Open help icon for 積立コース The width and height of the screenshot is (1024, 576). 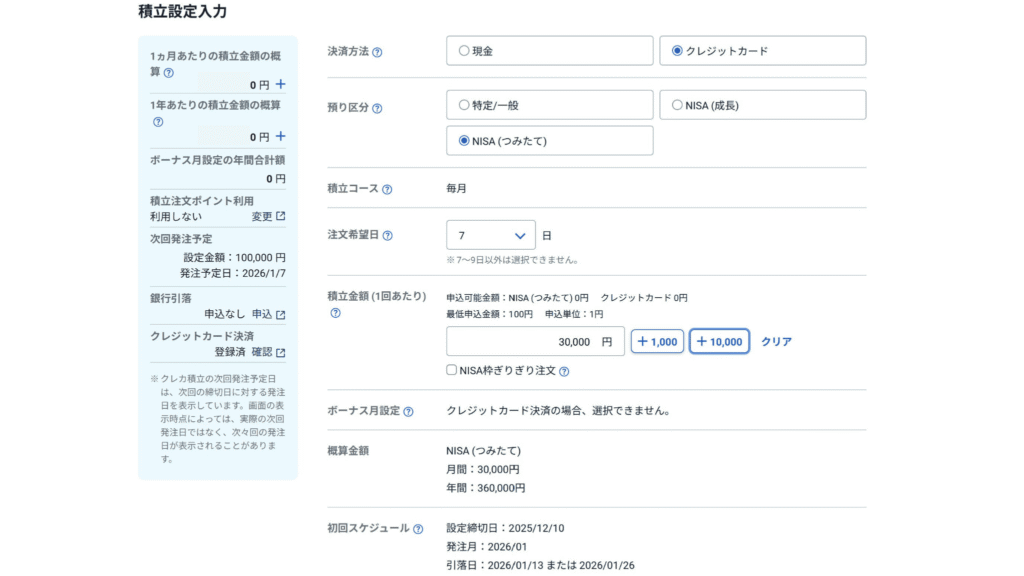coord(387,189)
